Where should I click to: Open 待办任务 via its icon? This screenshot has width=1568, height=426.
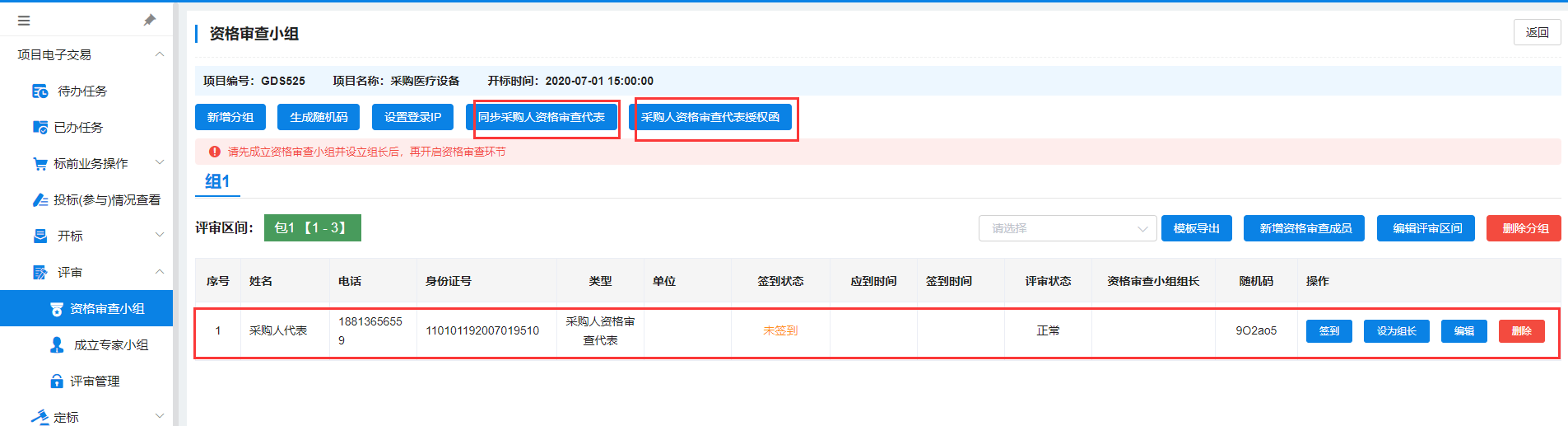point(40,91)
